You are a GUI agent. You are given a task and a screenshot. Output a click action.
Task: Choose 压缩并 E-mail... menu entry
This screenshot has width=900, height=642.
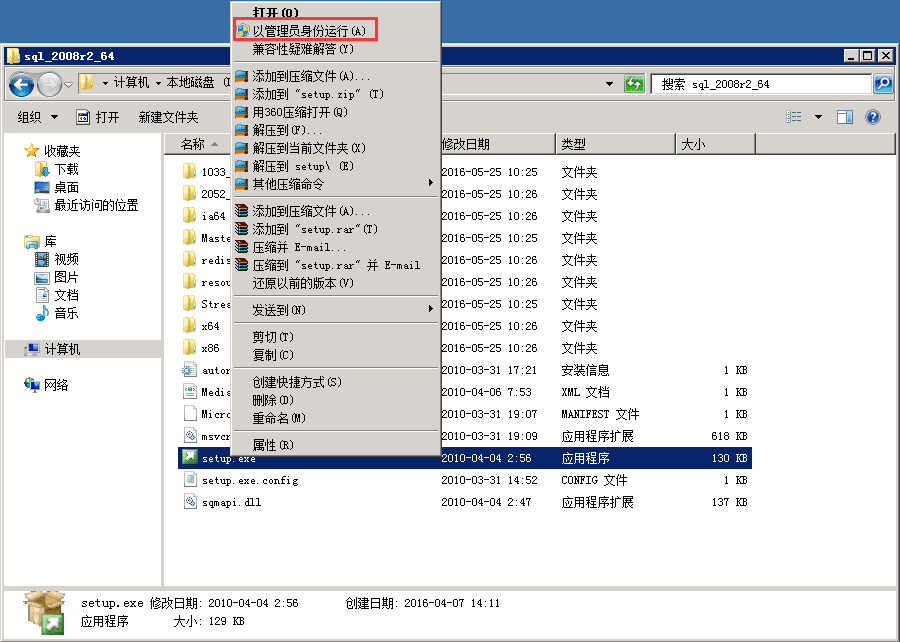click(336, 247)
